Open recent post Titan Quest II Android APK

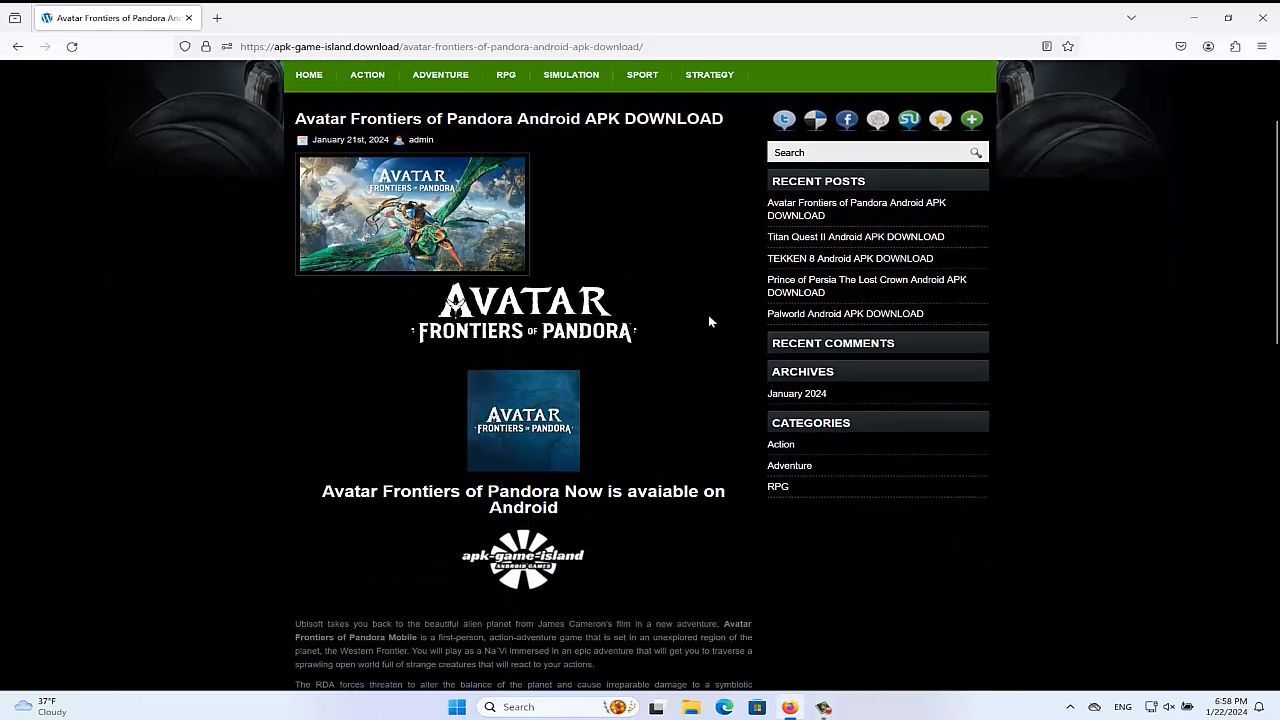(856, 237)
